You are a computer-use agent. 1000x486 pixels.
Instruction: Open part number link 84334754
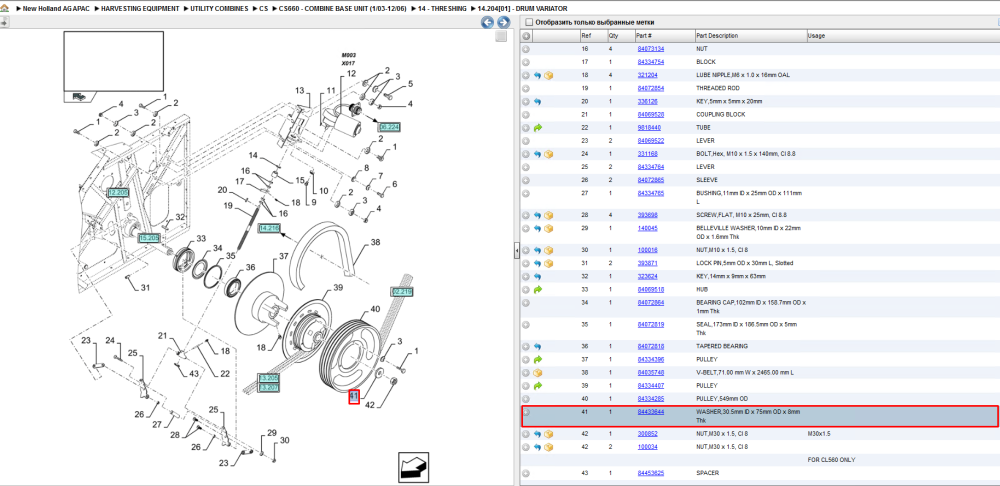[651, 62]
